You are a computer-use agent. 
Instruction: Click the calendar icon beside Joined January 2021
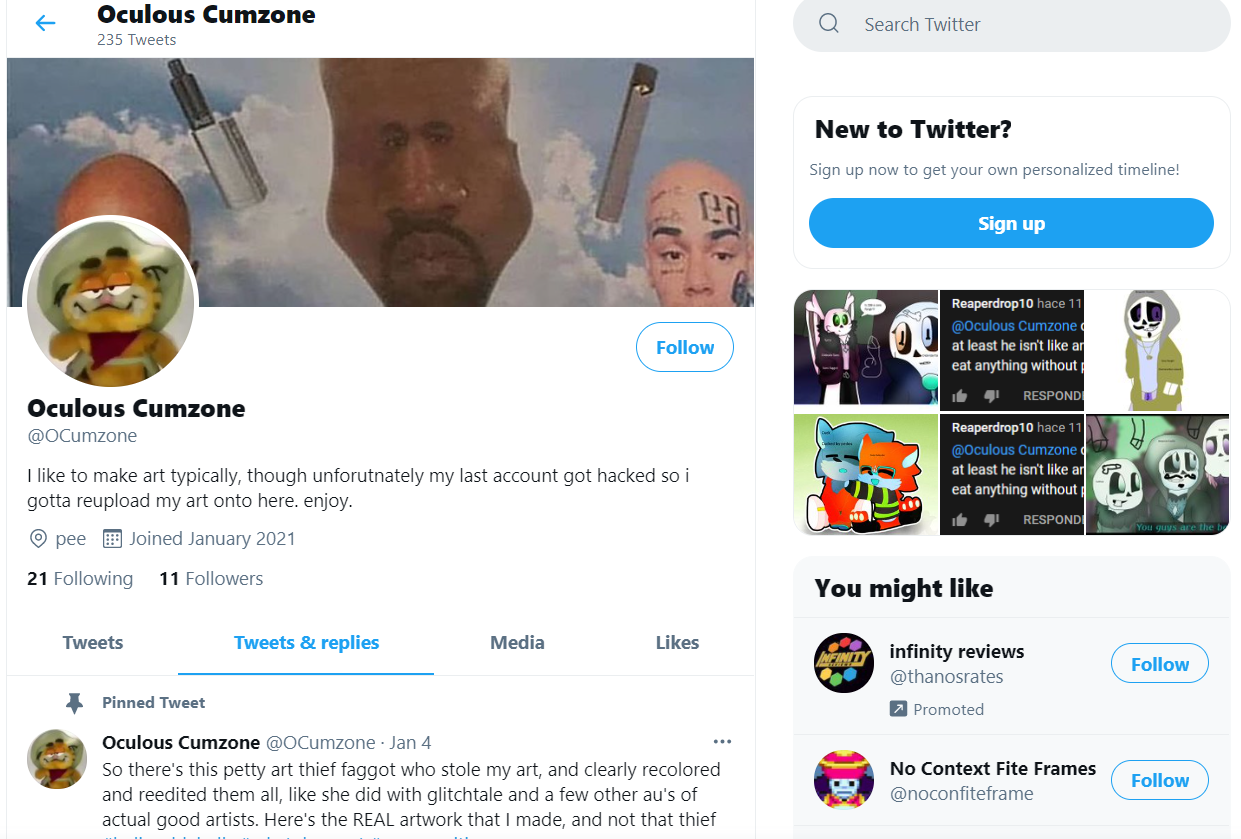[x=112, y=539]
